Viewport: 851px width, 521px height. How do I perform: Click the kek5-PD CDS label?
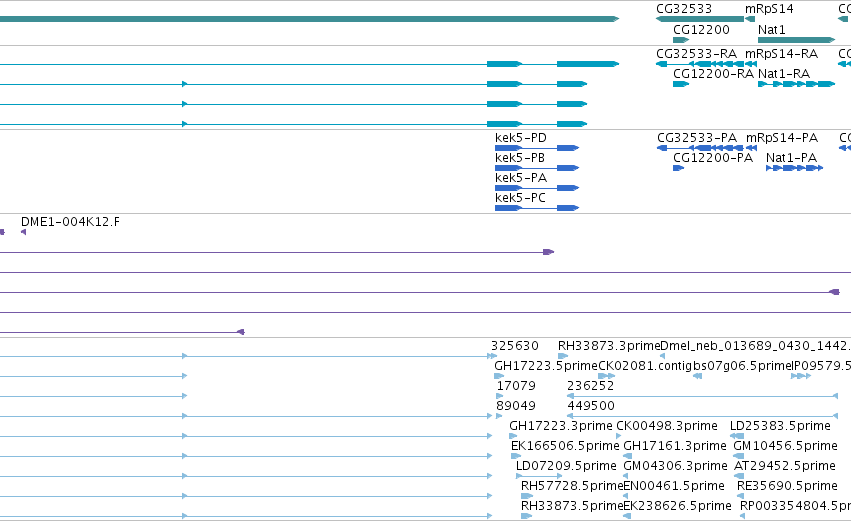520,138
